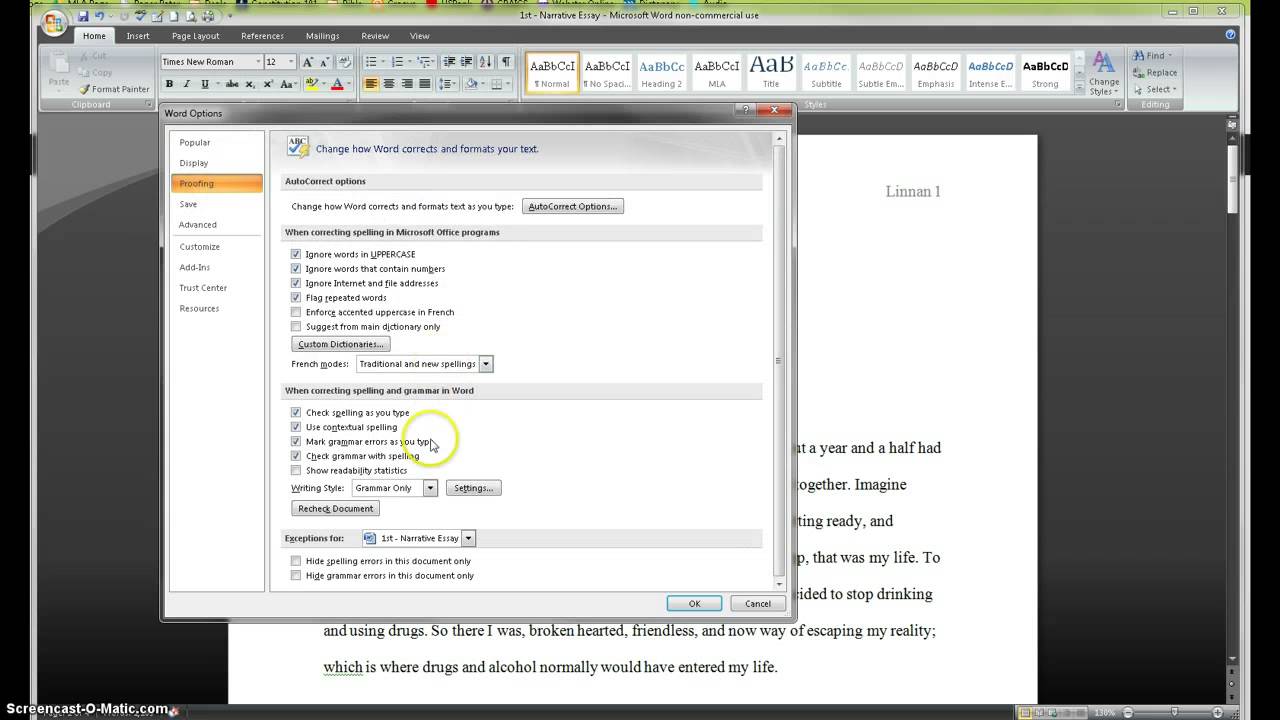Open the font size dropdown
The width and height of the screenshot is (1280, 720).
(291, 62)
